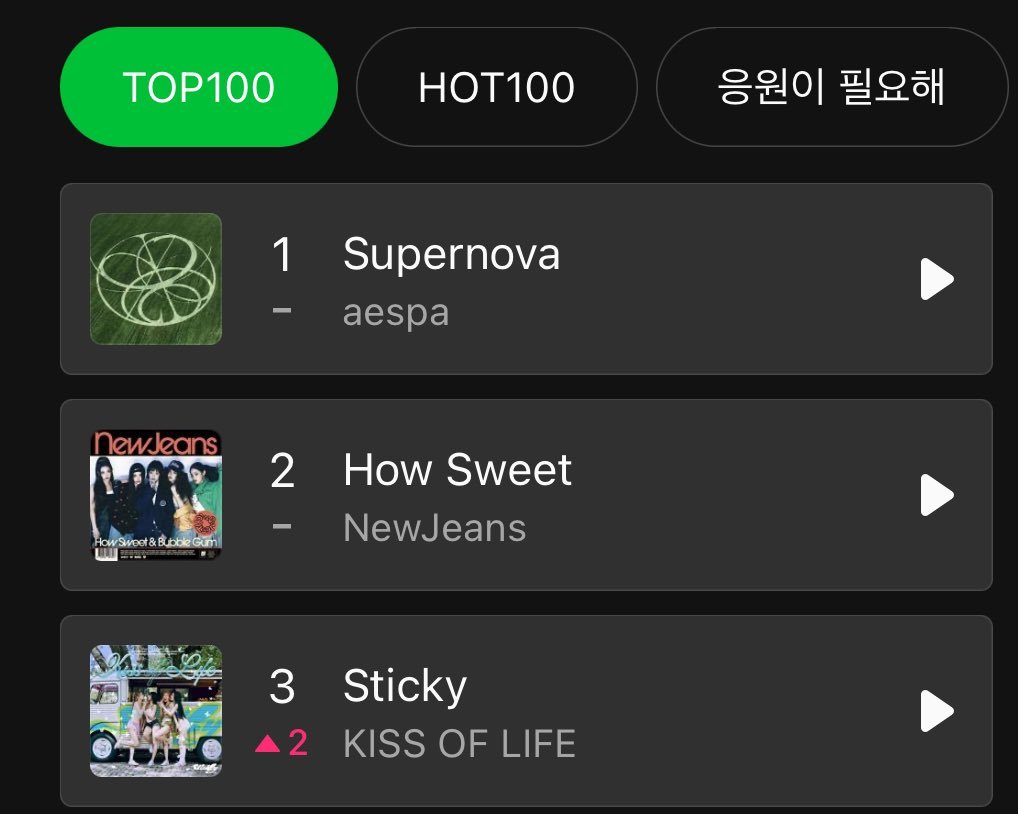Switch to the HOT100 tab
Viewport: 1018px width, 814px height.
point(496,88)
